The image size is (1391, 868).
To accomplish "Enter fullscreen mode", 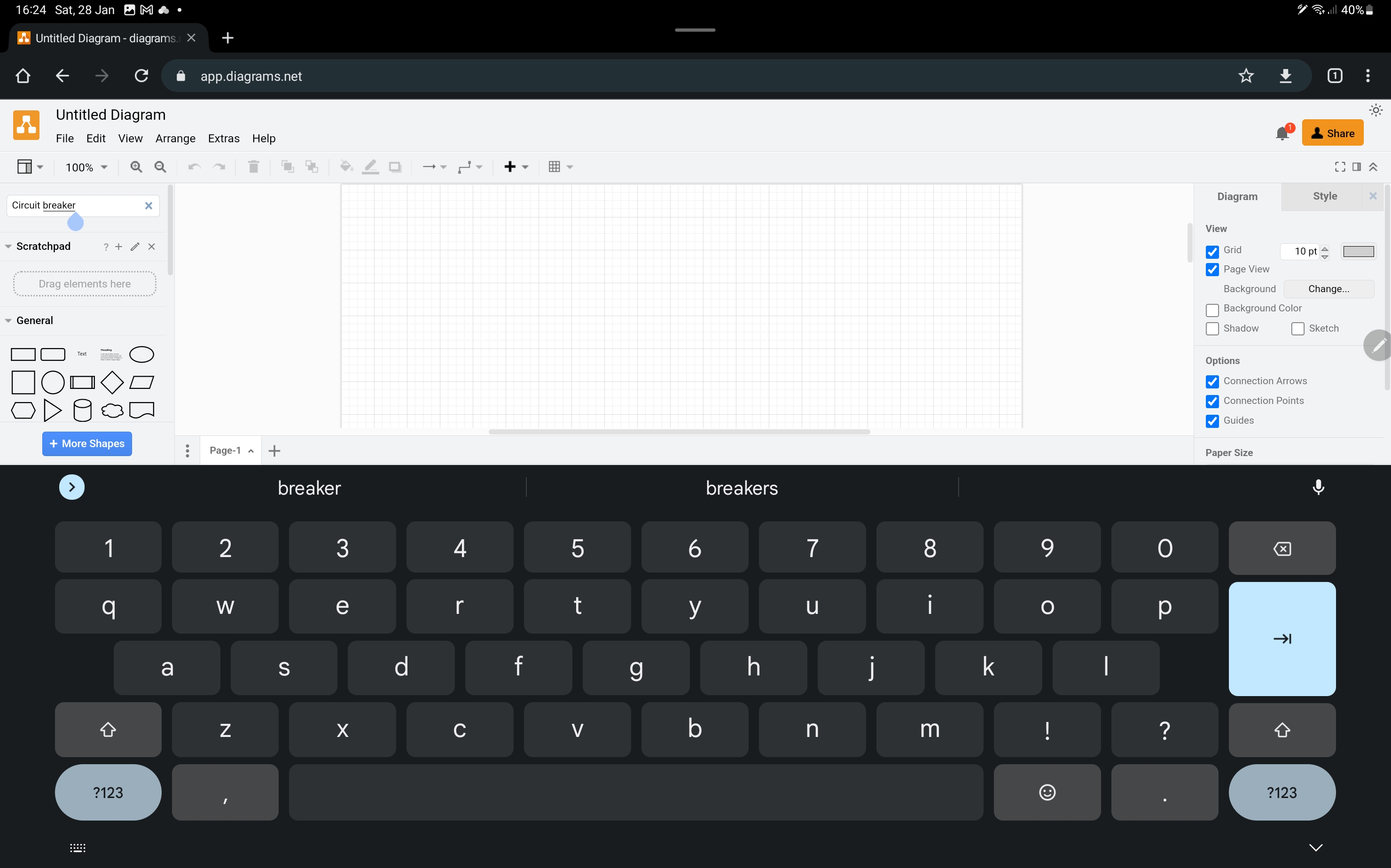I will (1340, 166).
